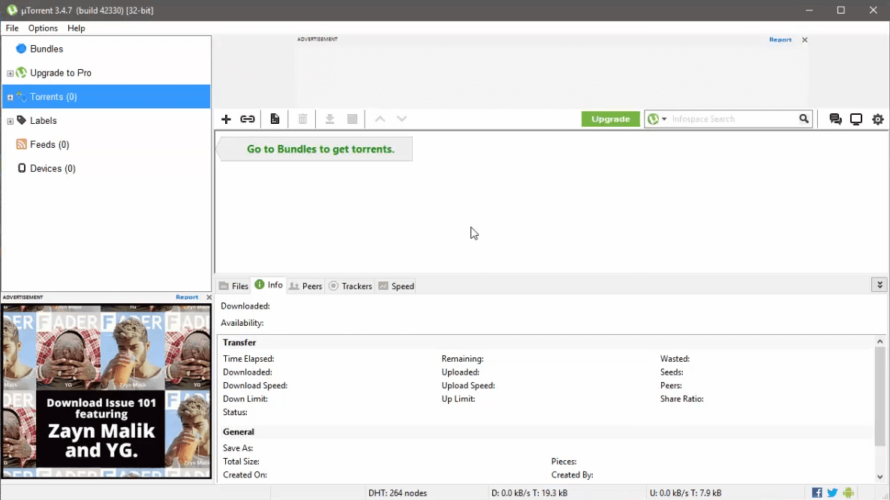This screenshot has width=890, height=500.
Task: Click the remote monitor icon
Action: point(856,119)
